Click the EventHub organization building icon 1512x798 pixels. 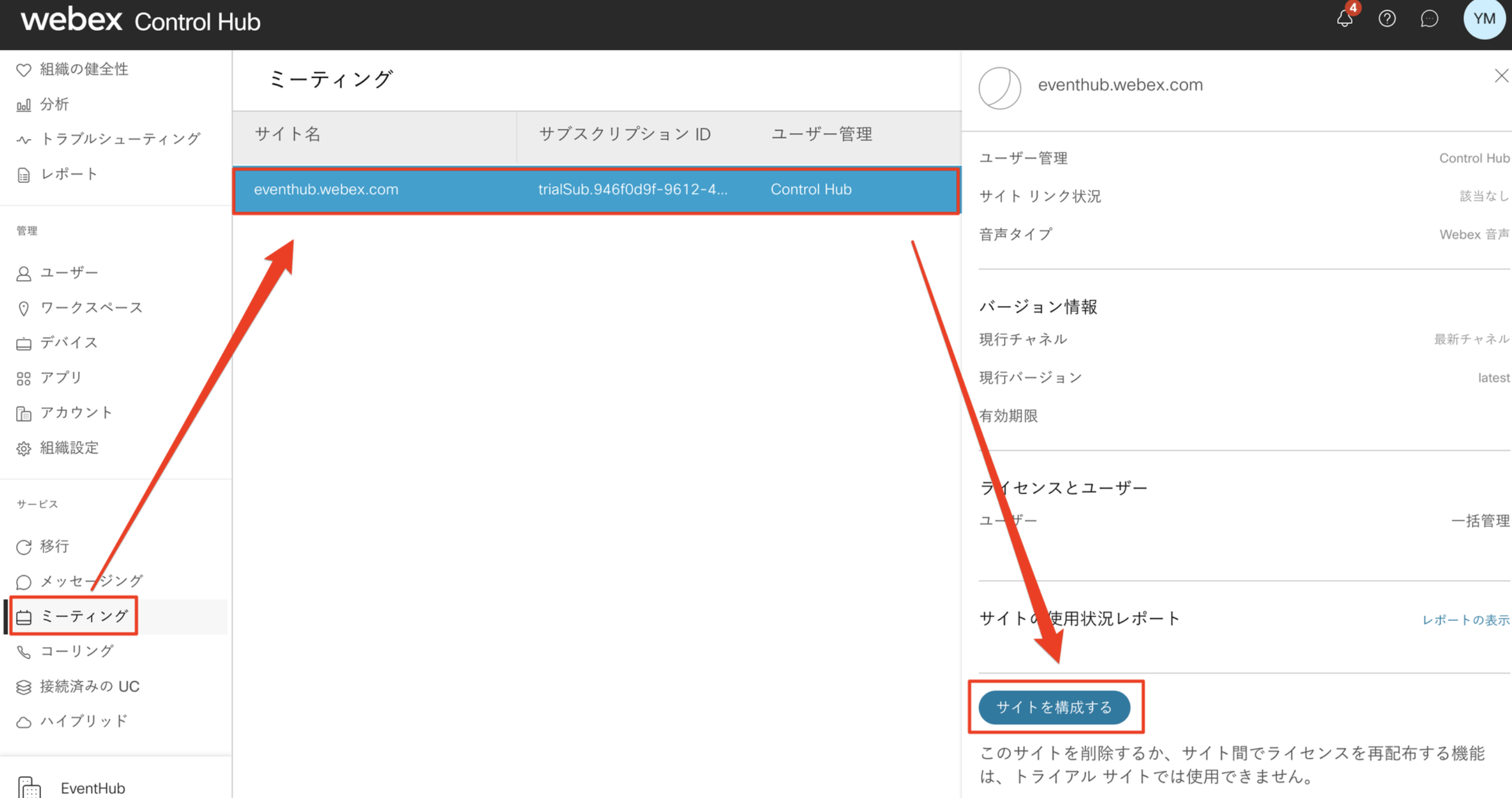pos(29,787)
